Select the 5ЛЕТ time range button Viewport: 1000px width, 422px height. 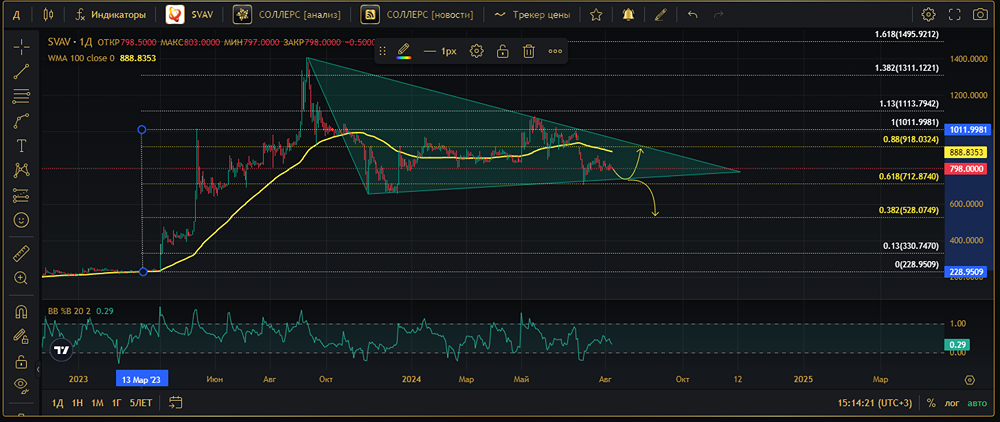pyautogui.click(x=141, y=403)
